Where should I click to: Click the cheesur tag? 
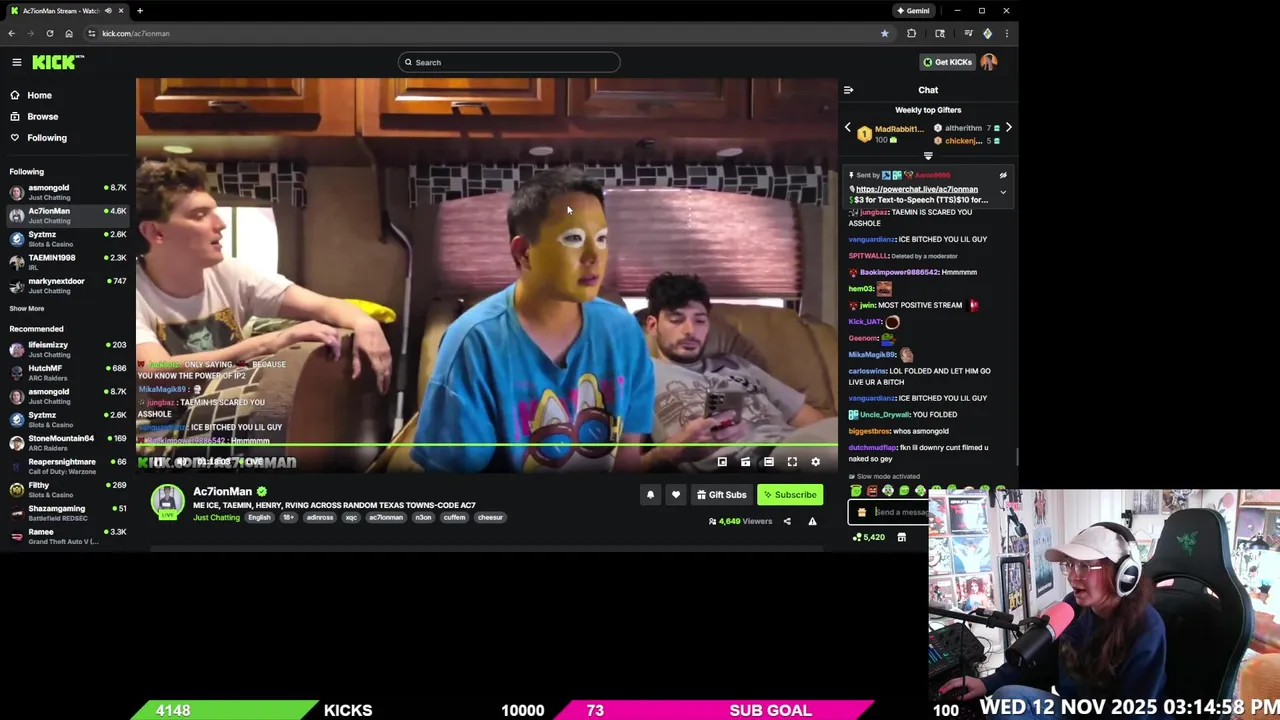[490, 517]
